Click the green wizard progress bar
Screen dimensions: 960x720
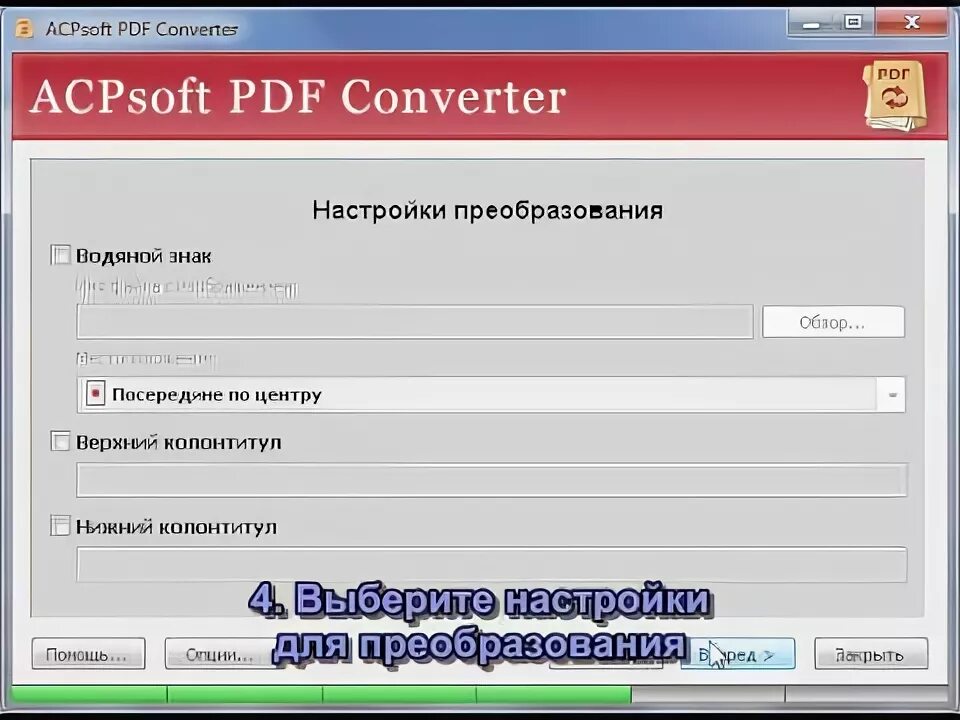pos(479,694)
